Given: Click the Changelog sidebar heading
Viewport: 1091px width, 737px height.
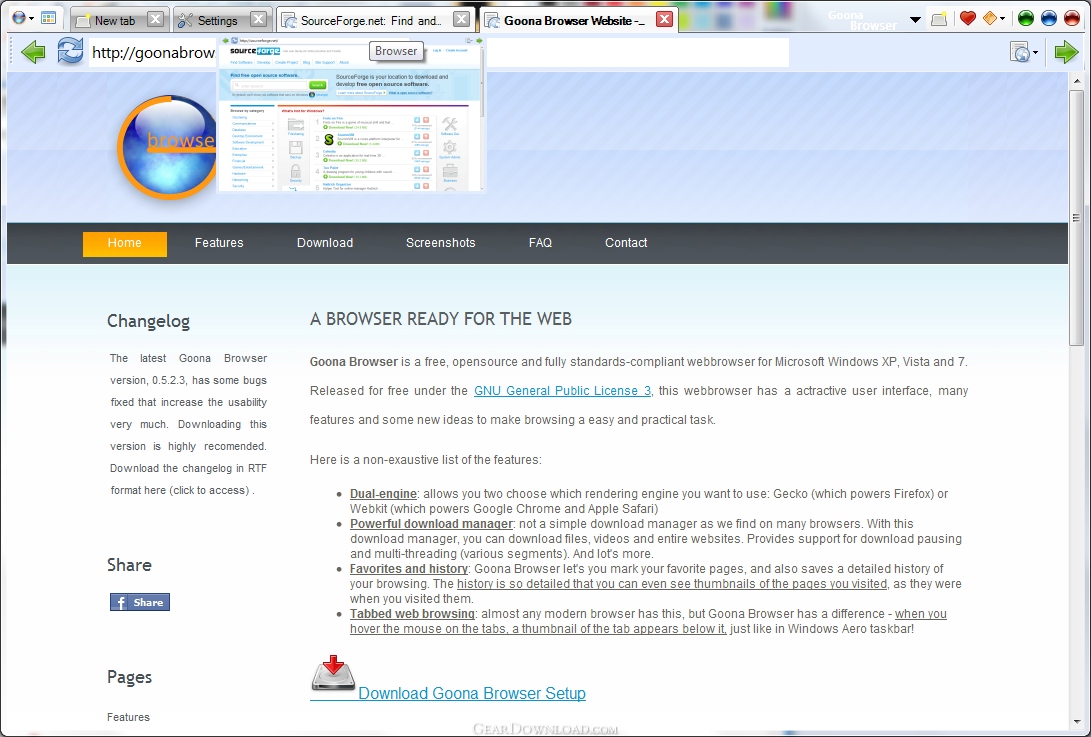Looking at the screenshot, I should point(148,321).
